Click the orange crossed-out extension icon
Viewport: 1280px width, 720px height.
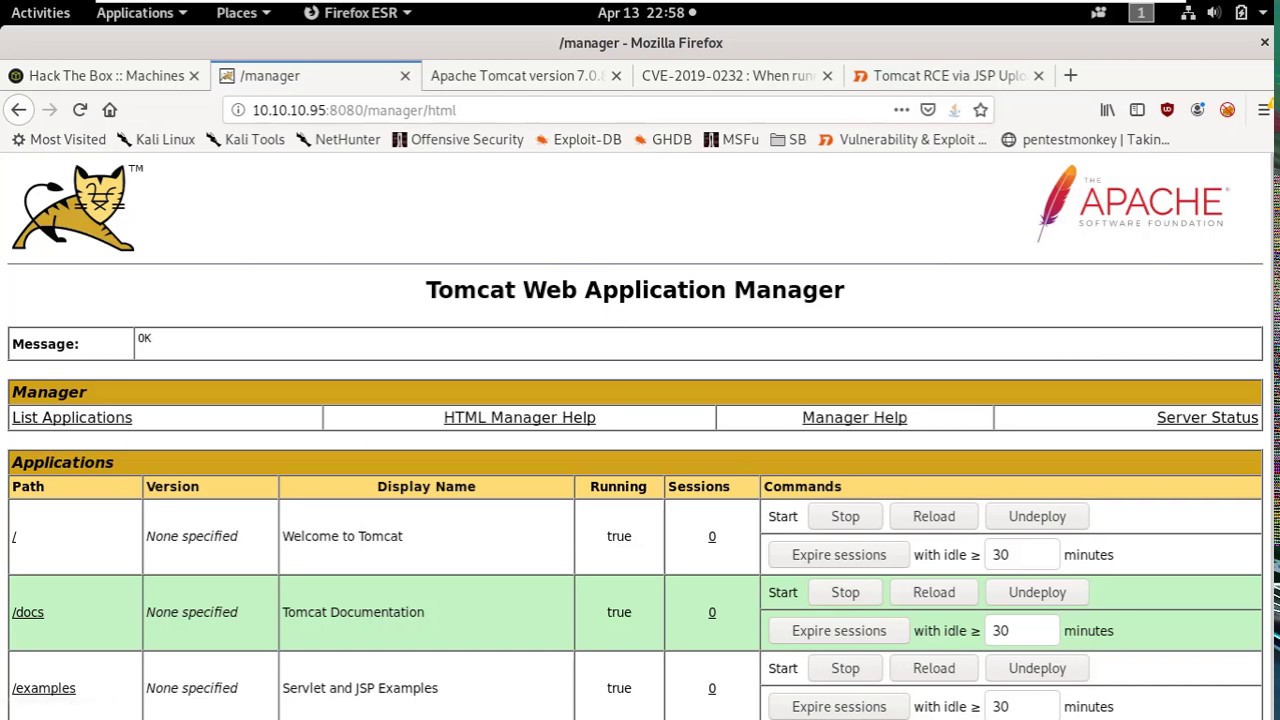click(x=1227, y=110)
